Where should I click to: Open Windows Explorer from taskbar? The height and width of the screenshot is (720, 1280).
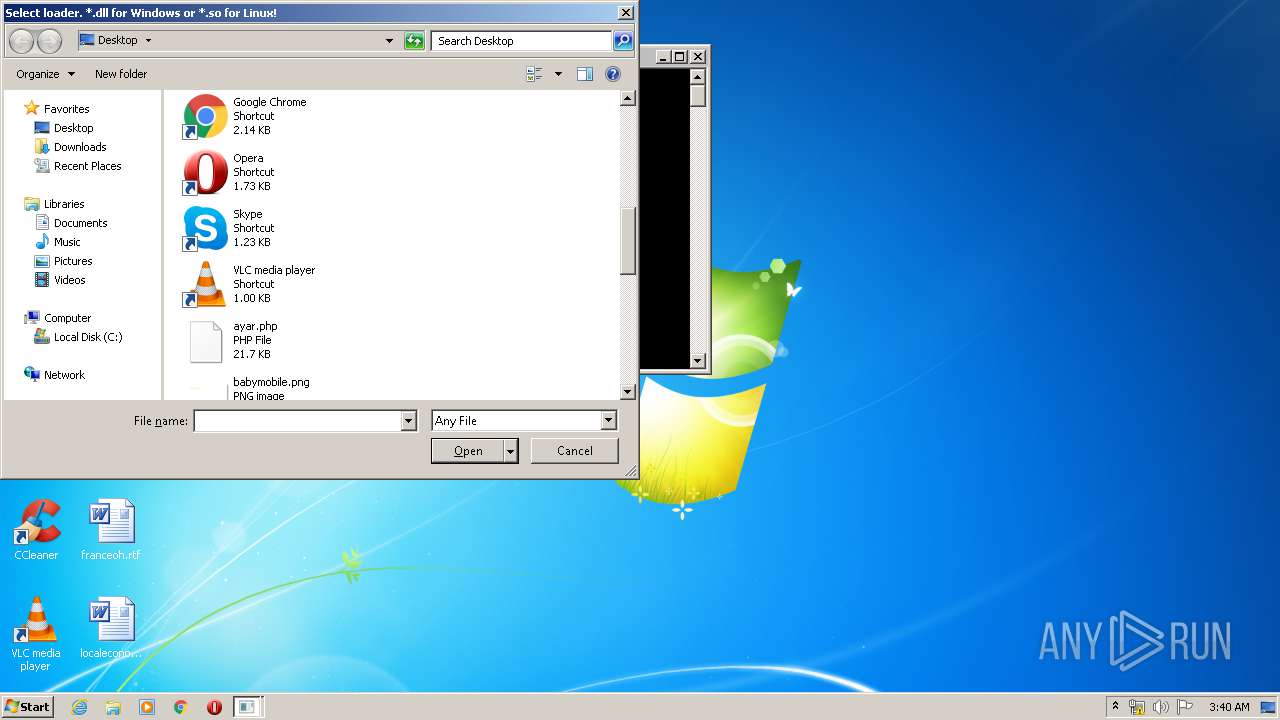(x=113, y=707)
